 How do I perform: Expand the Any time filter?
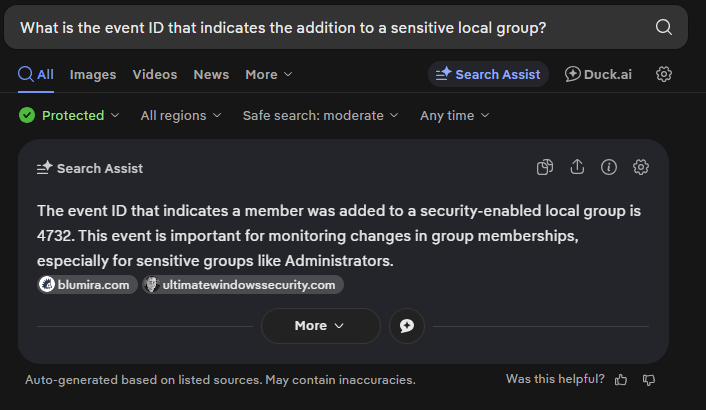(x=454, y=115)
